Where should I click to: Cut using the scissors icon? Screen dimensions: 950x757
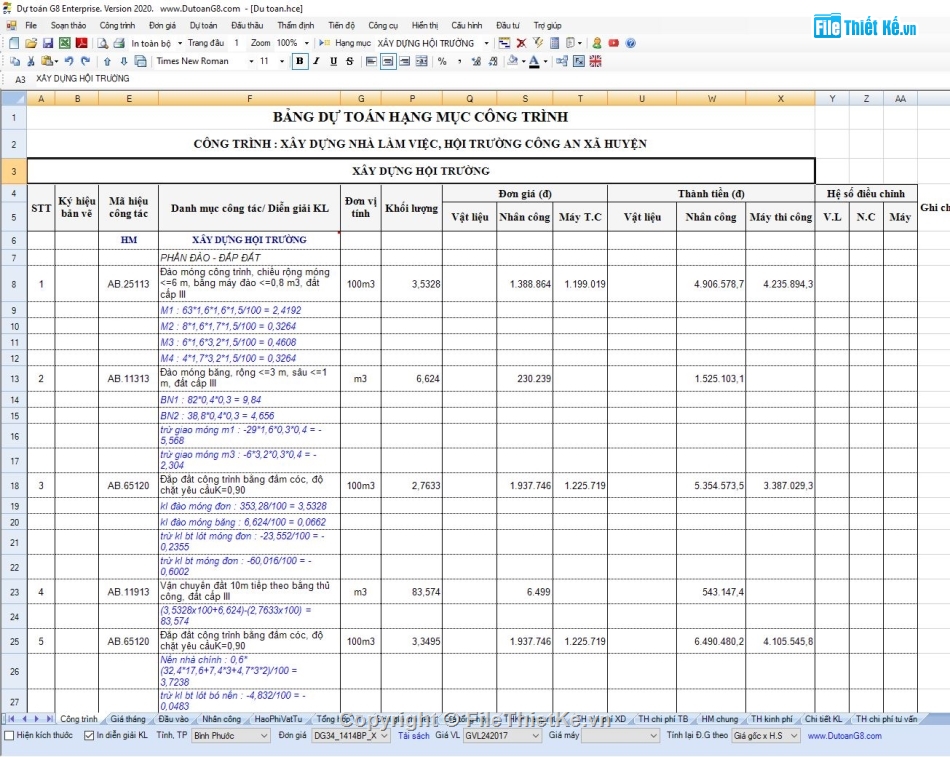click(x=31, y=61)
